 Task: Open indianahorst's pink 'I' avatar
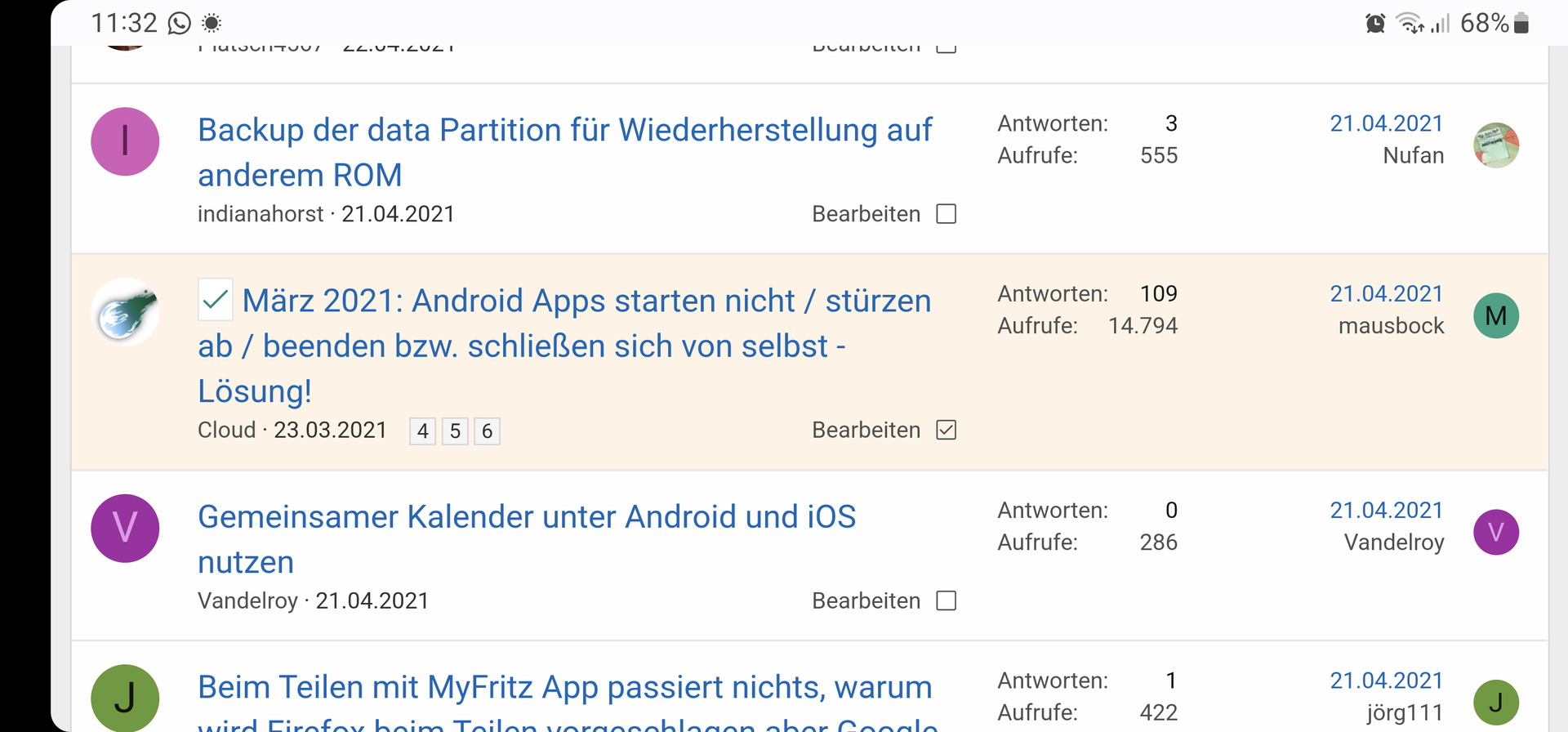pyautogui.click(x=125, y=141)
